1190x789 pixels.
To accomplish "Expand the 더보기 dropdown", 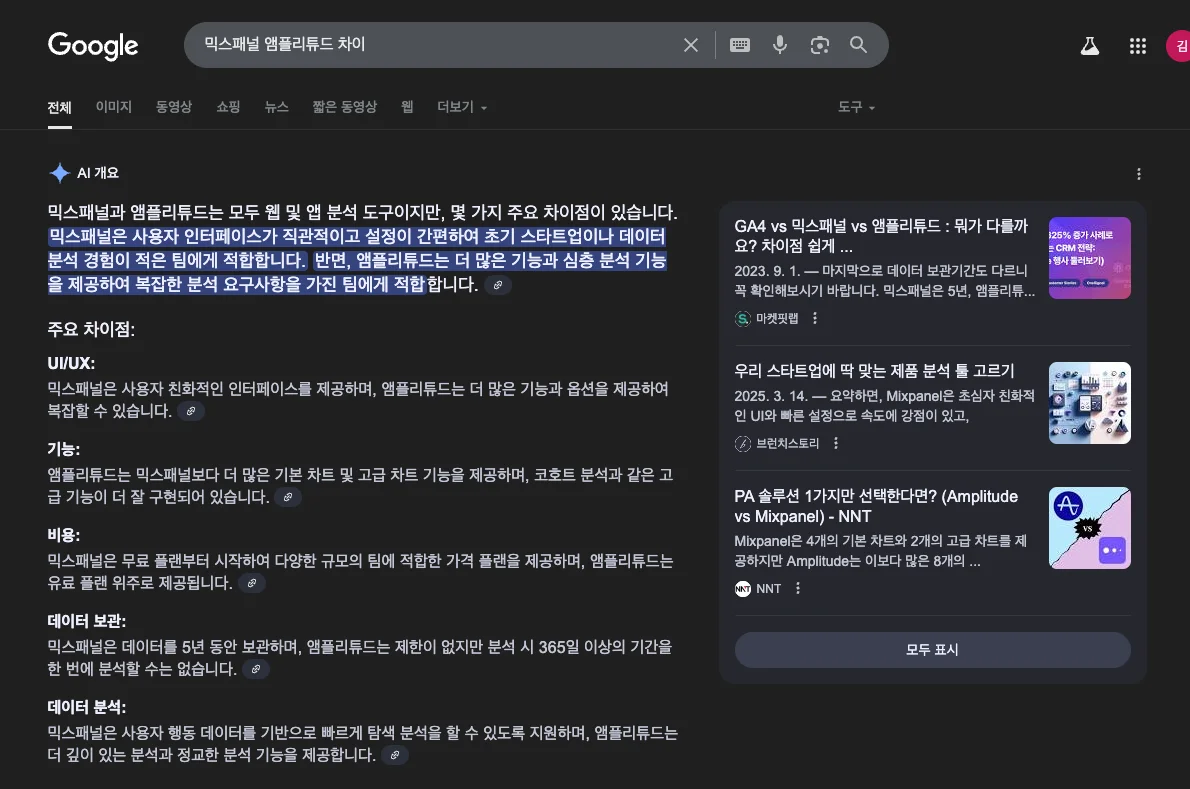I will point(461,107).
